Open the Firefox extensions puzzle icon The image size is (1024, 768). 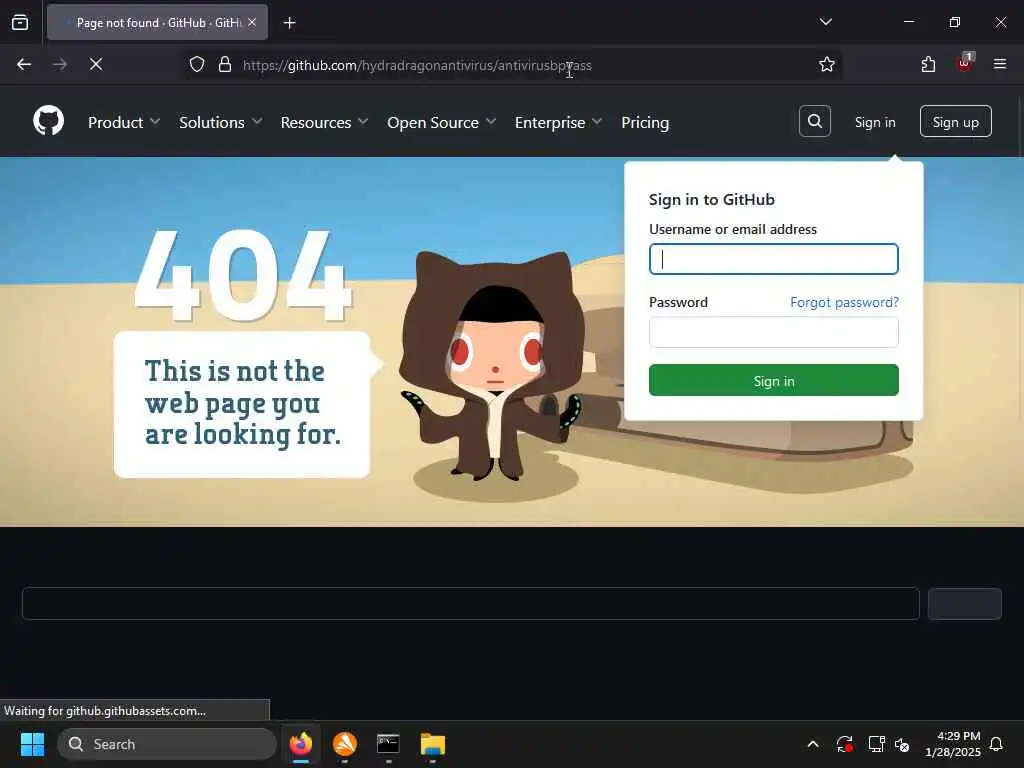[928, 64]
